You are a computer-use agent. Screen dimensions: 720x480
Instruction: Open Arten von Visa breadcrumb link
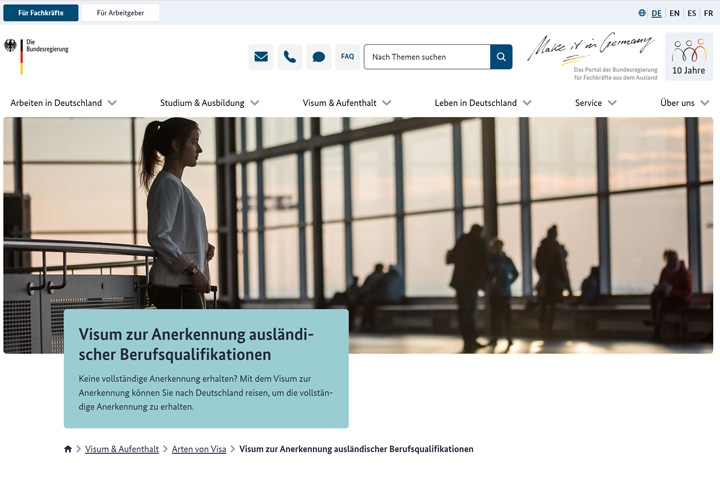coord(199,449)
